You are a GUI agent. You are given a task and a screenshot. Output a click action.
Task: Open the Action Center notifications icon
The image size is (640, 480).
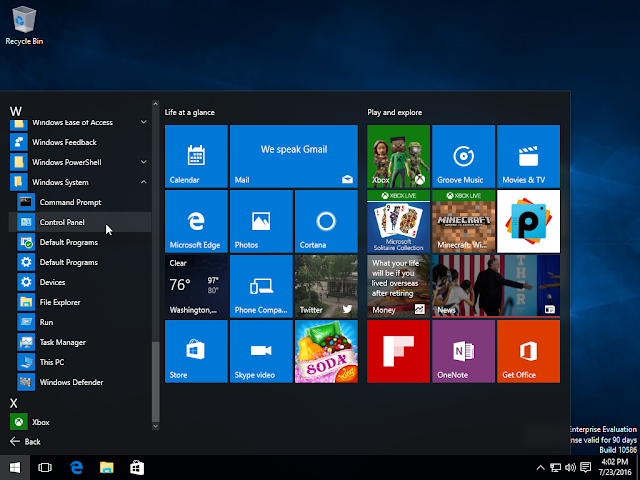pyautogui.click(x=586, y=468)
